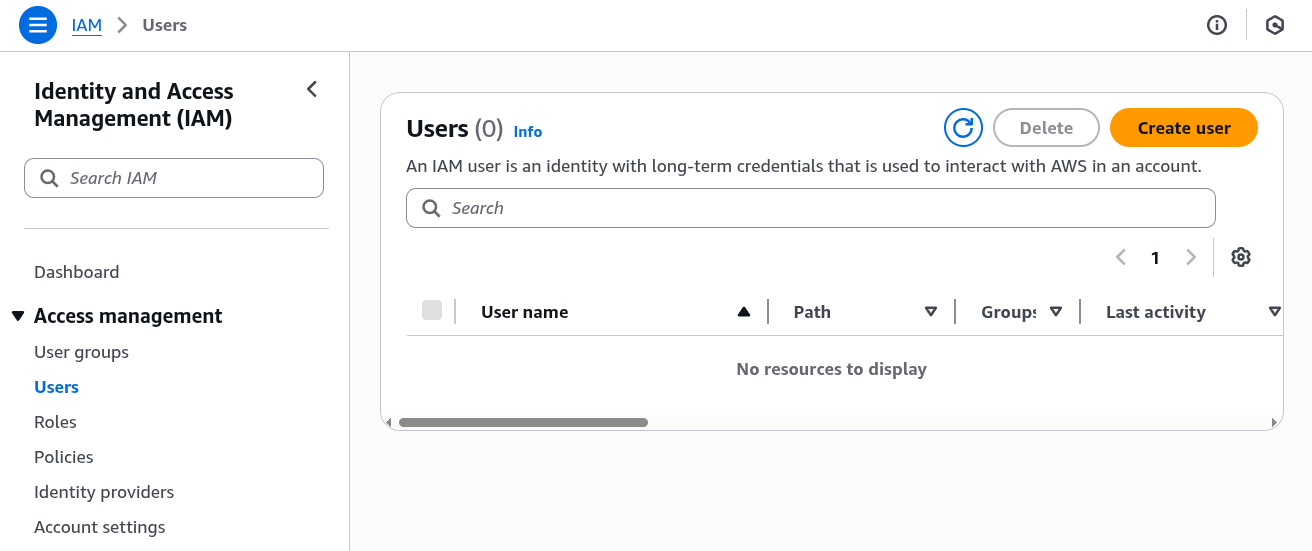The height and width of the screenshot is (551, 1312).
Task: Open User groups in sidebar
Action: pyautogui.click(x=81, y=352)
